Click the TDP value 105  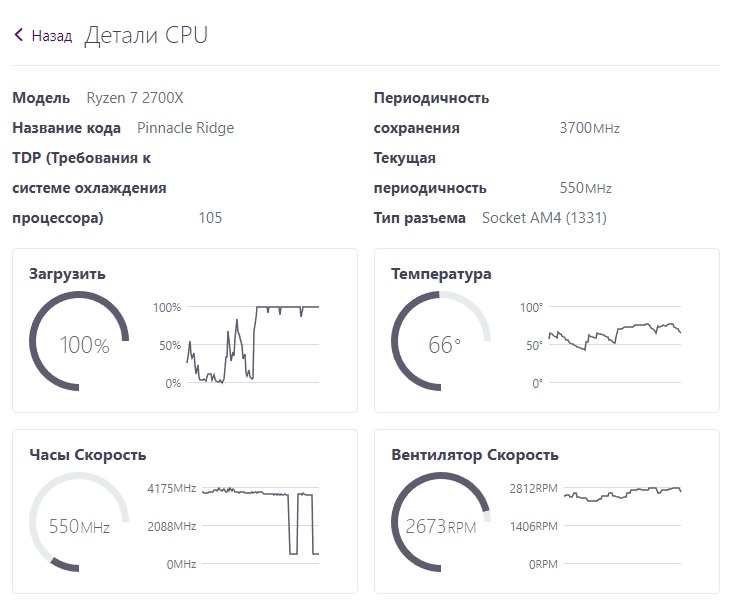click(x=210, y=218)
